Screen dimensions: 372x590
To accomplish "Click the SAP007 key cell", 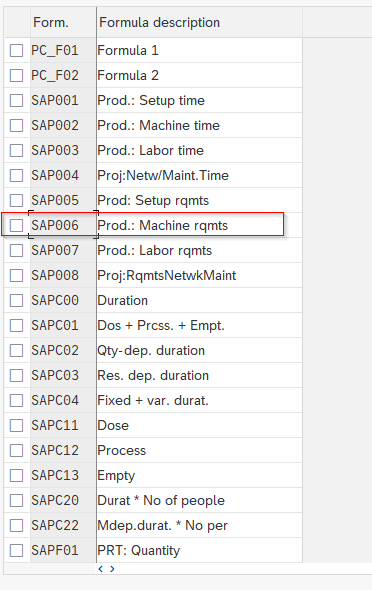I will [63, 250].
